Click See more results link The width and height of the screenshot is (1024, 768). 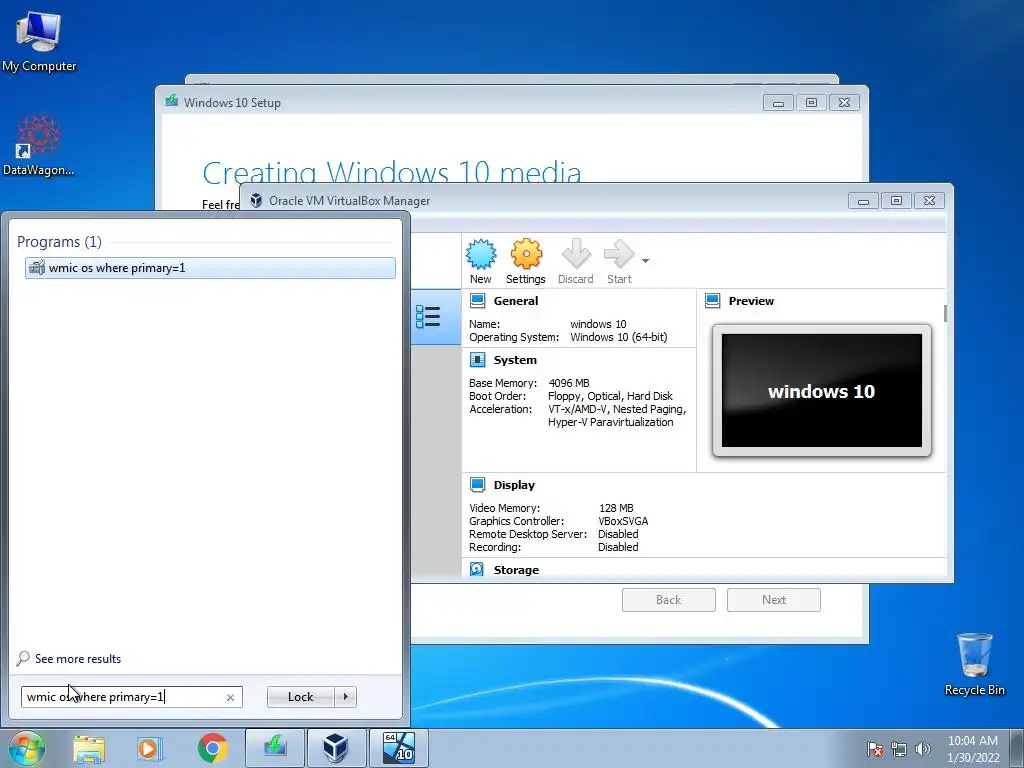tap(78, 659)
